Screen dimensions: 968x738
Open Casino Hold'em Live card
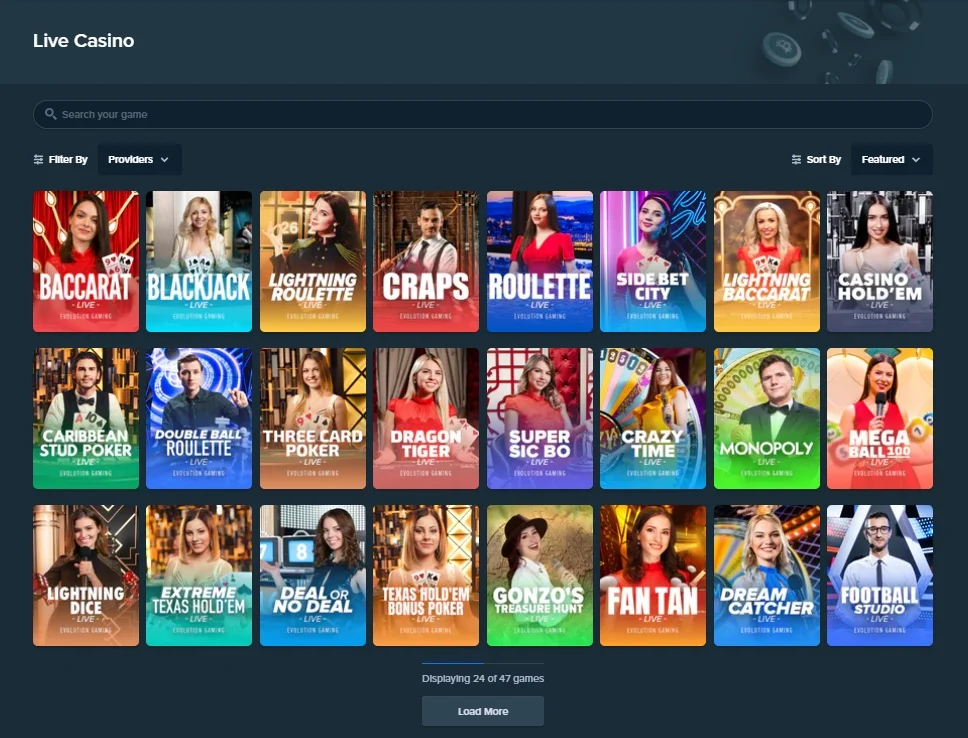click(x=880, y=261)
